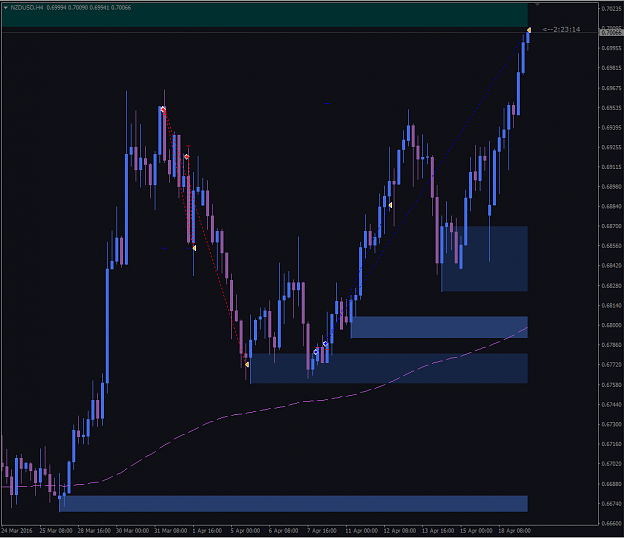
Task: Click the NZDUSD,H4 chart title
Action: [27, 8]
